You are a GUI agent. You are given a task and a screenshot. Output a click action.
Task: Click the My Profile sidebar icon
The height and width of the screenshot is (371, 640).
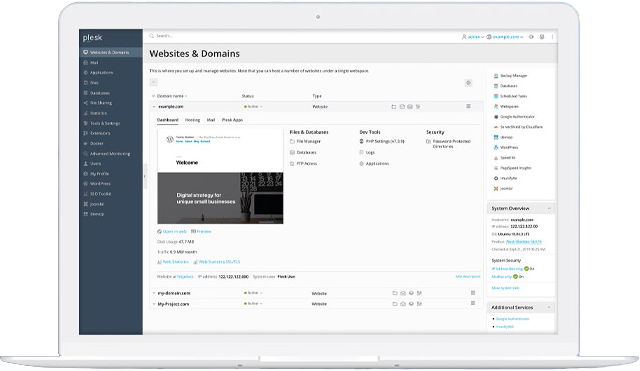(86, 173)
